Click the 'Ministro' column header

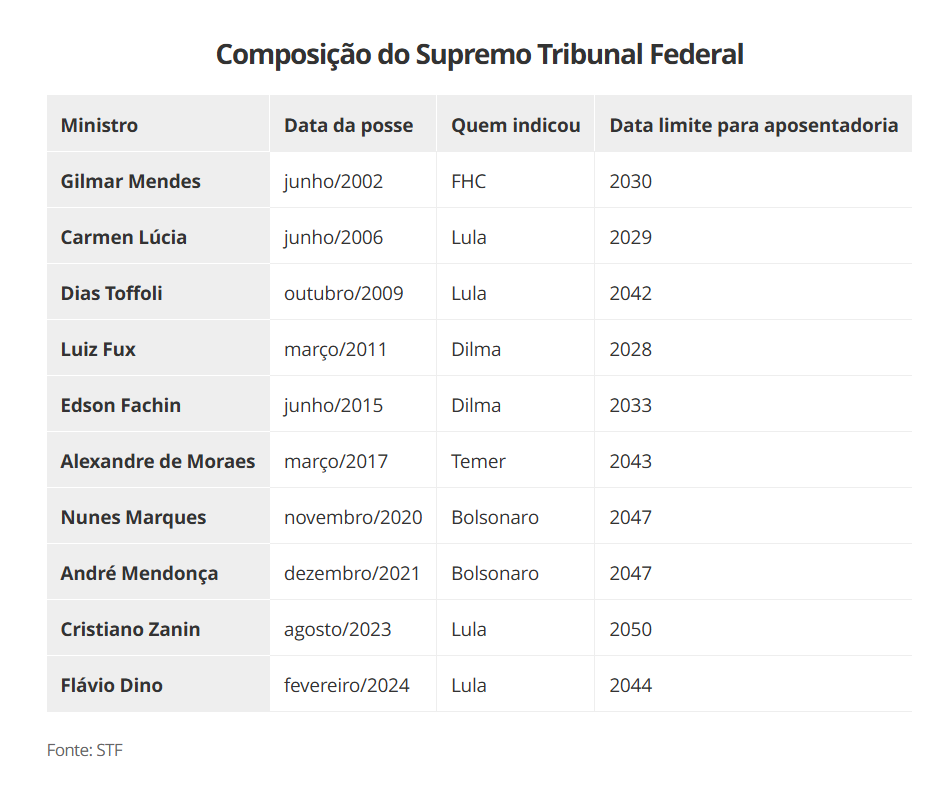[99, 125]
